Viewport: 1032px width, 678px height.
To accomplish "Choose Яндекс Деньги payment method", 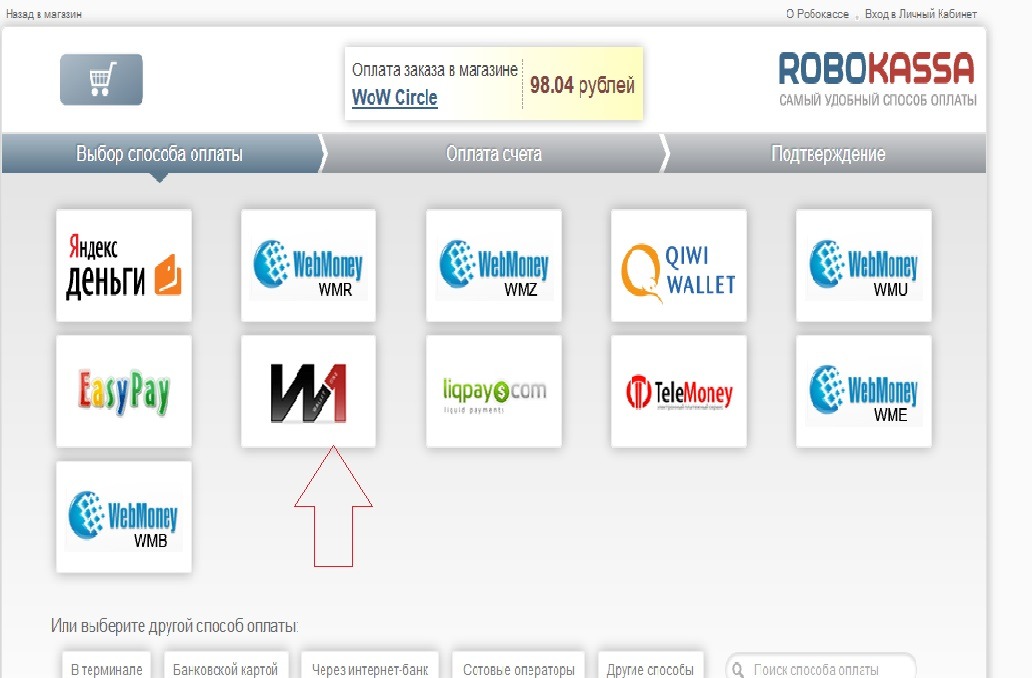I will pos(124,265).
